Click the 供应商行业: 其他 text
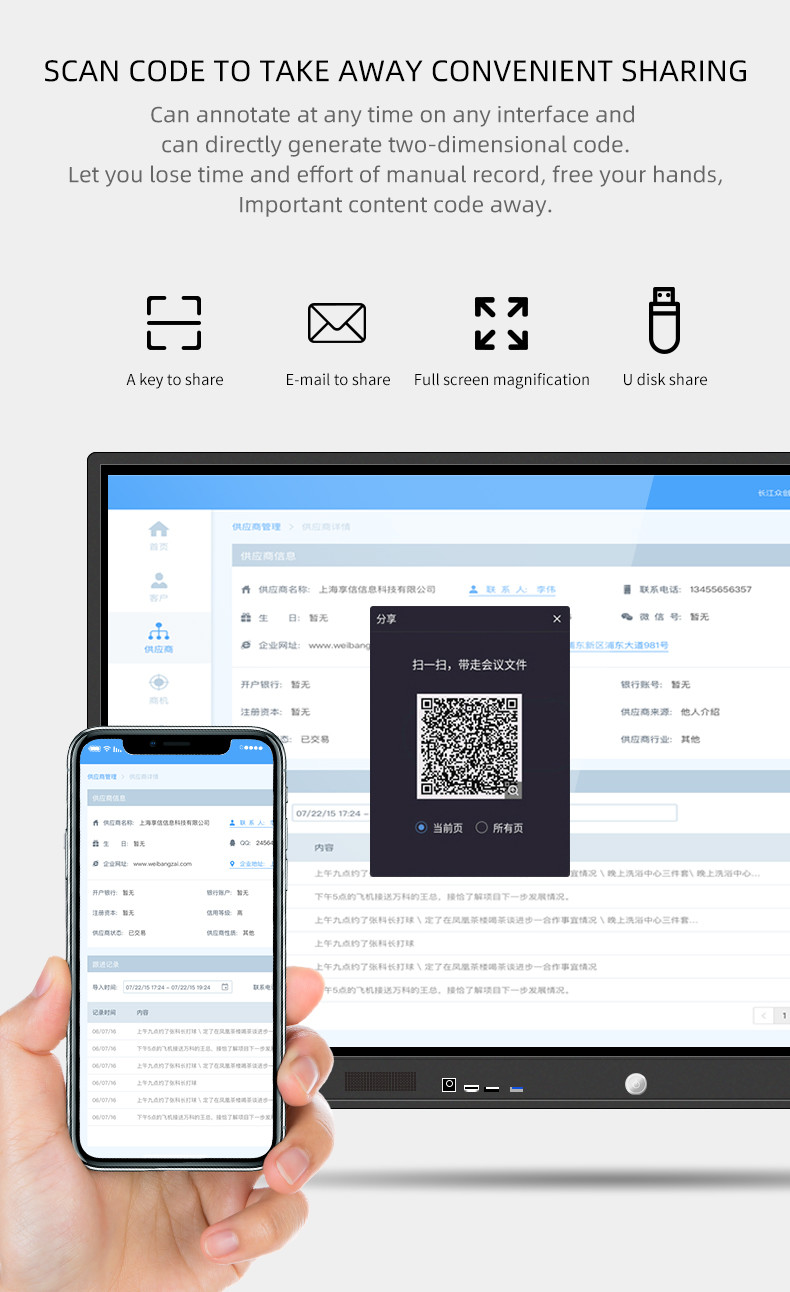Image resolution: width=790 pixels, height=1292 pixels. pyautogui.click(x=660, y=739)
